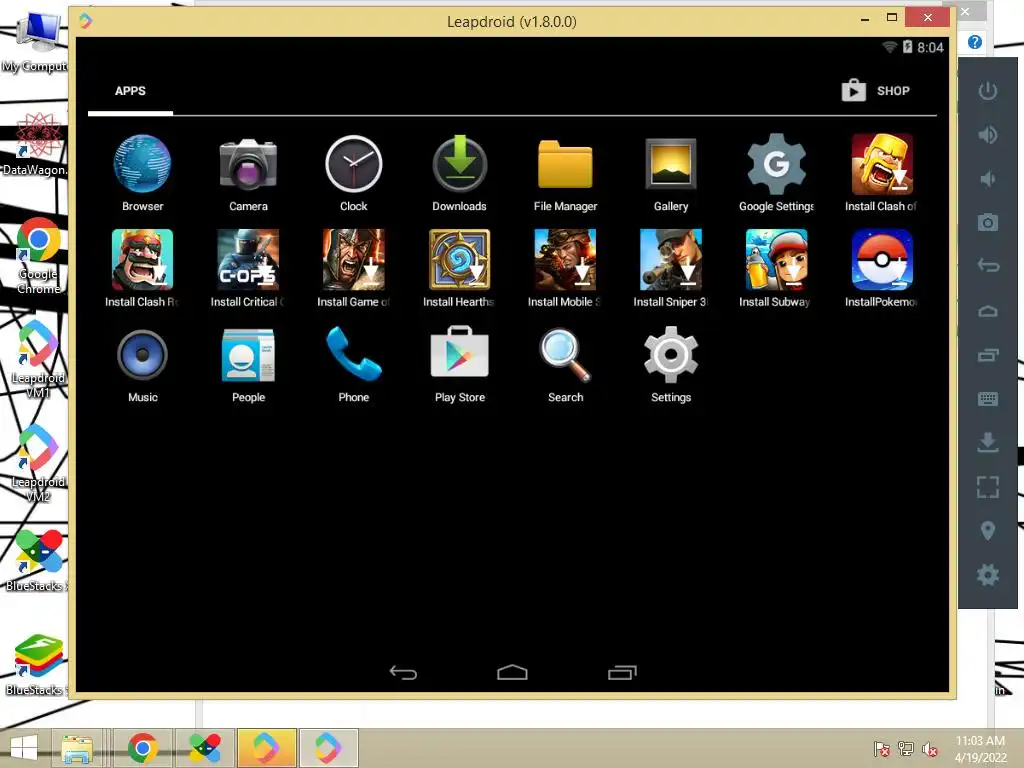
Task: Open Google Settings
Action: [776, 164]
